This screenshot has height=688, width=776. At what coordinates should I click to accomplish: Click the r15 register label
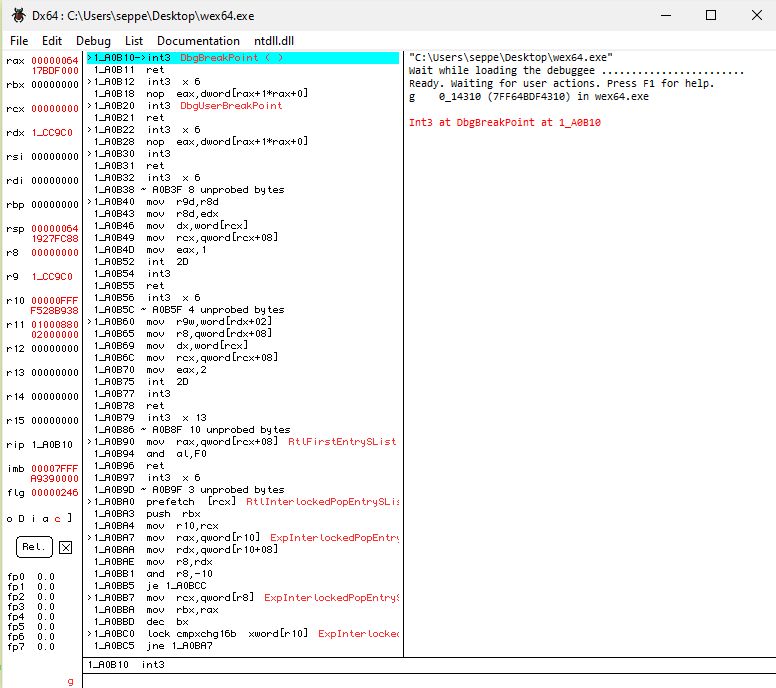[x=15, y=421]
